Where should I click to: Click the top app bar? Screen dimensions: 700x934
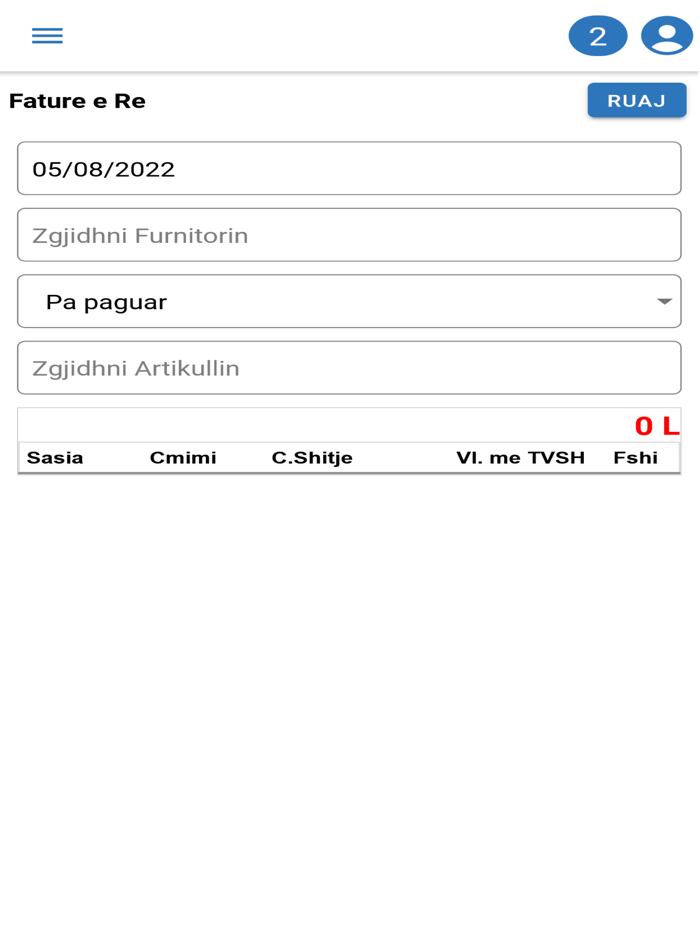tap(350, 35)
